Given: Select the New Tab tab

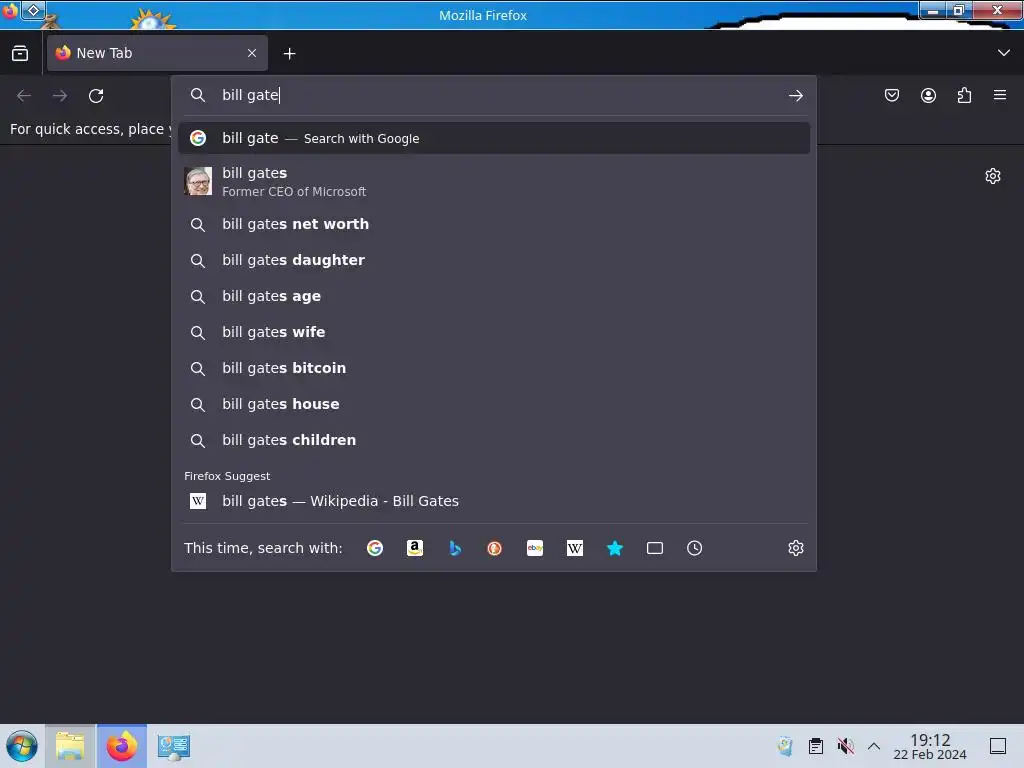Looking at the screenshot, I should (x=157, y=53).
